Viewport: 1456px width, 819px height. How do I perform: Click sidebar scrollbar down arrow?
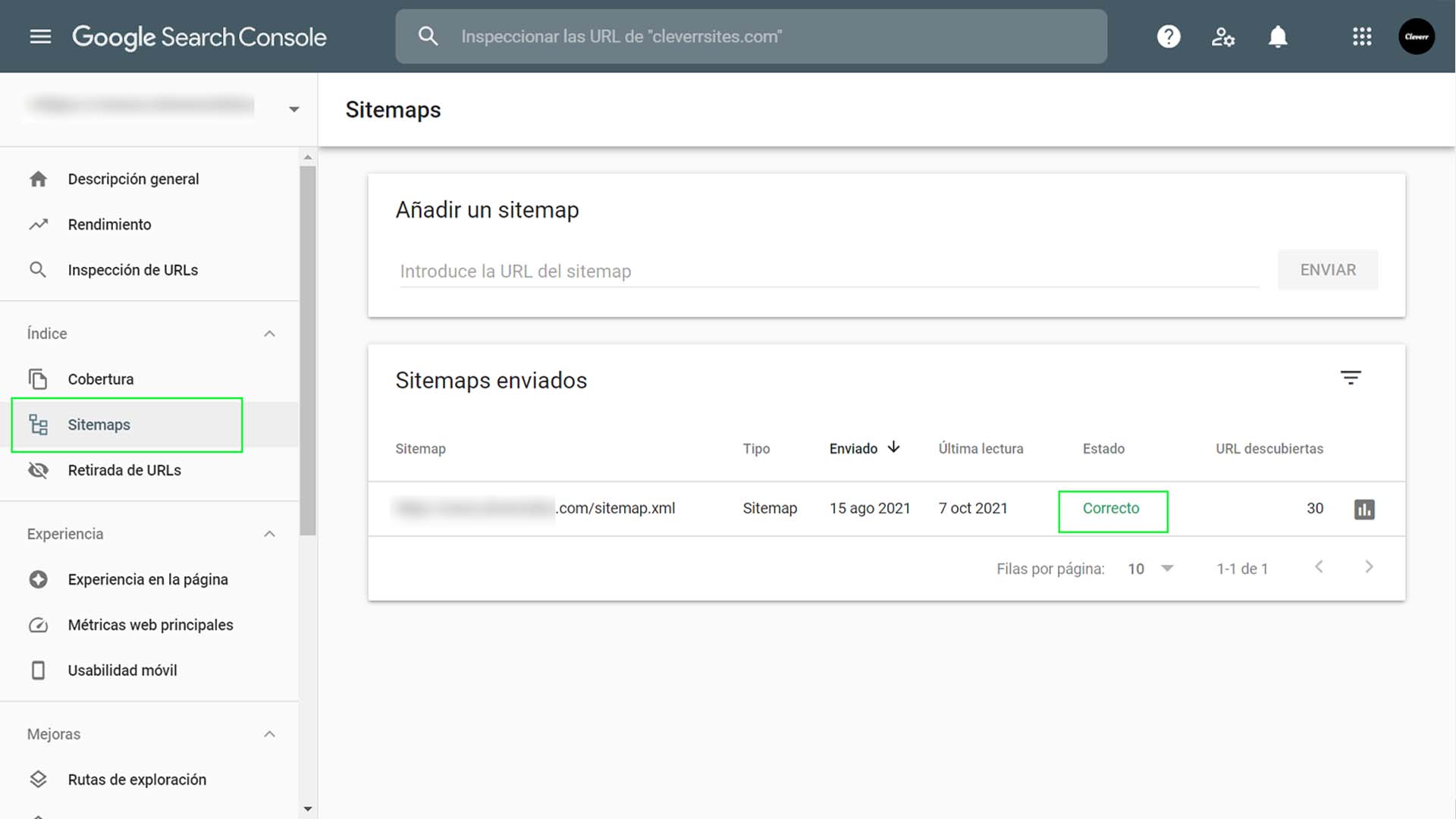coord(308,809)
